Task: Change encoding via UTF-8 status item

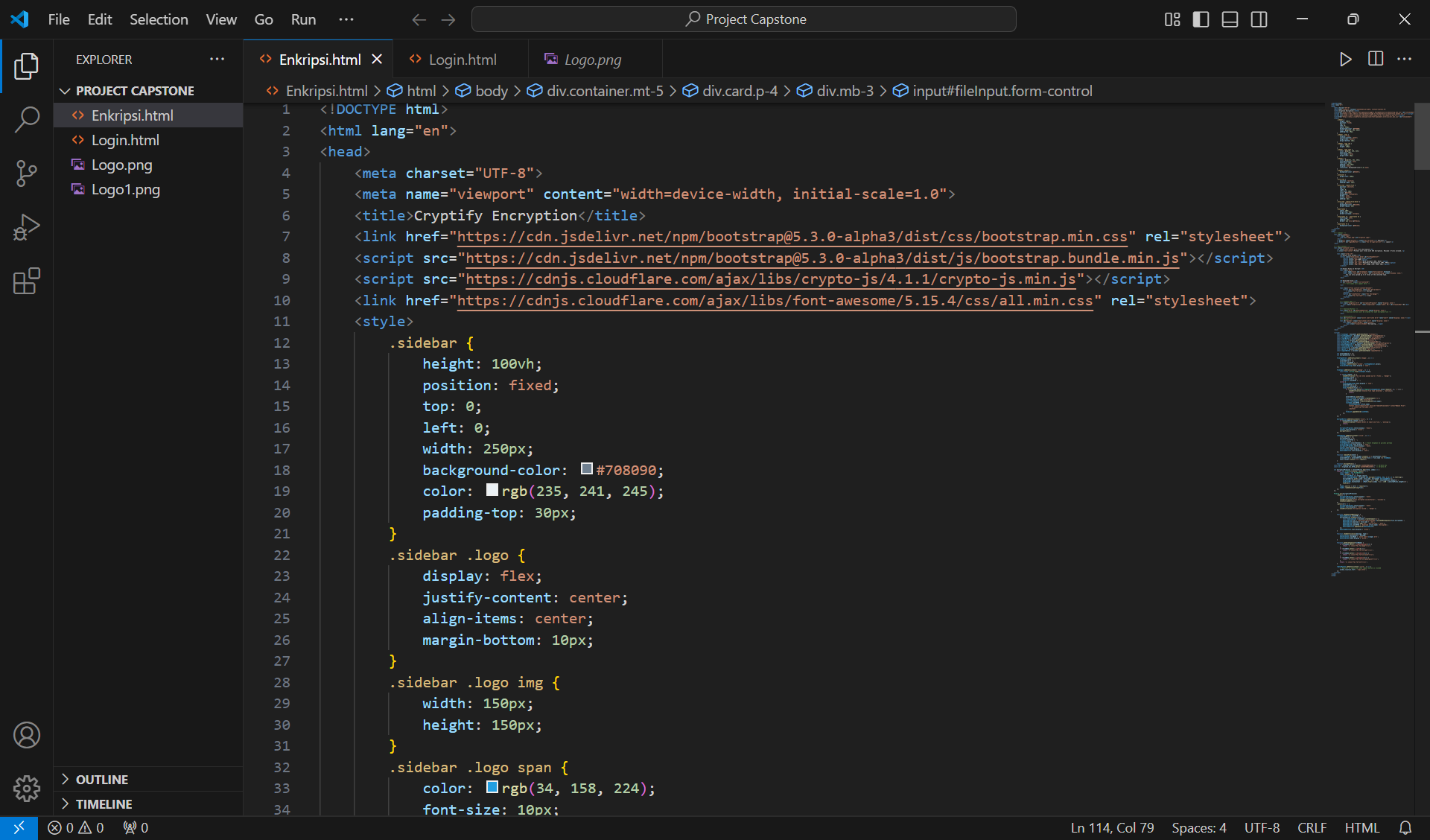Action: pos(1262,827)
